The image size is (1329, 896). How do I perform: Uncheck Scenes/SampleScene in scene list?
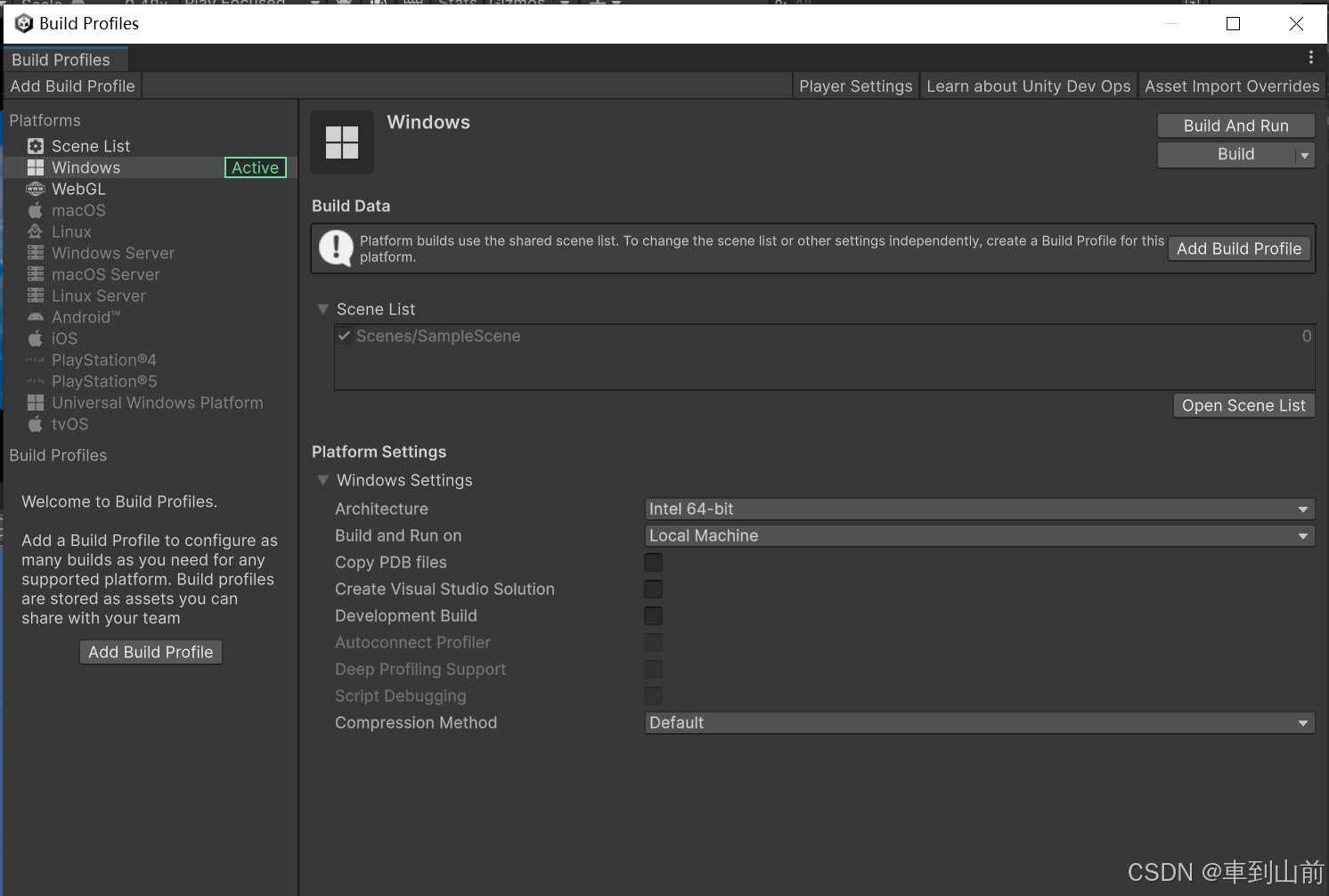click(x=344, y=336)
